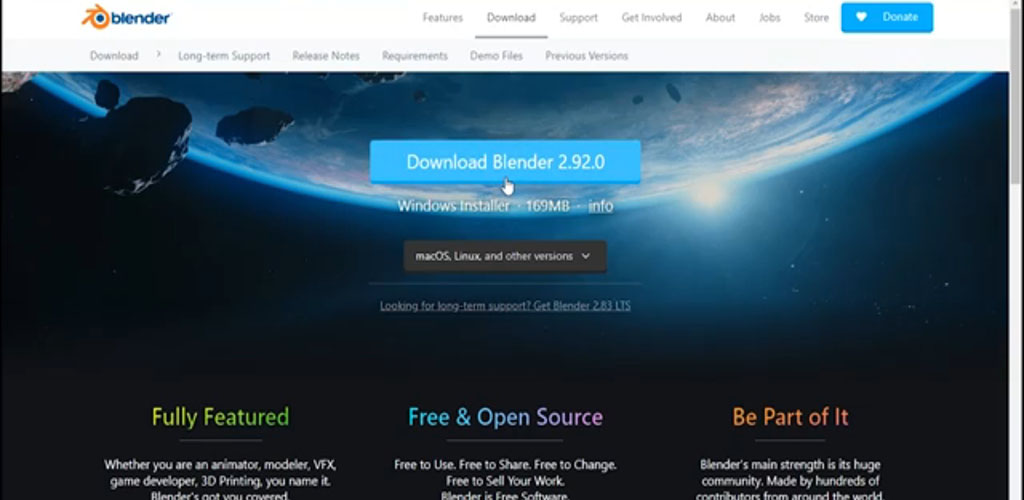Screen dimensions: 1024x500
Task: Click the heart icon in the Donate button
Action: pos(861,18)
